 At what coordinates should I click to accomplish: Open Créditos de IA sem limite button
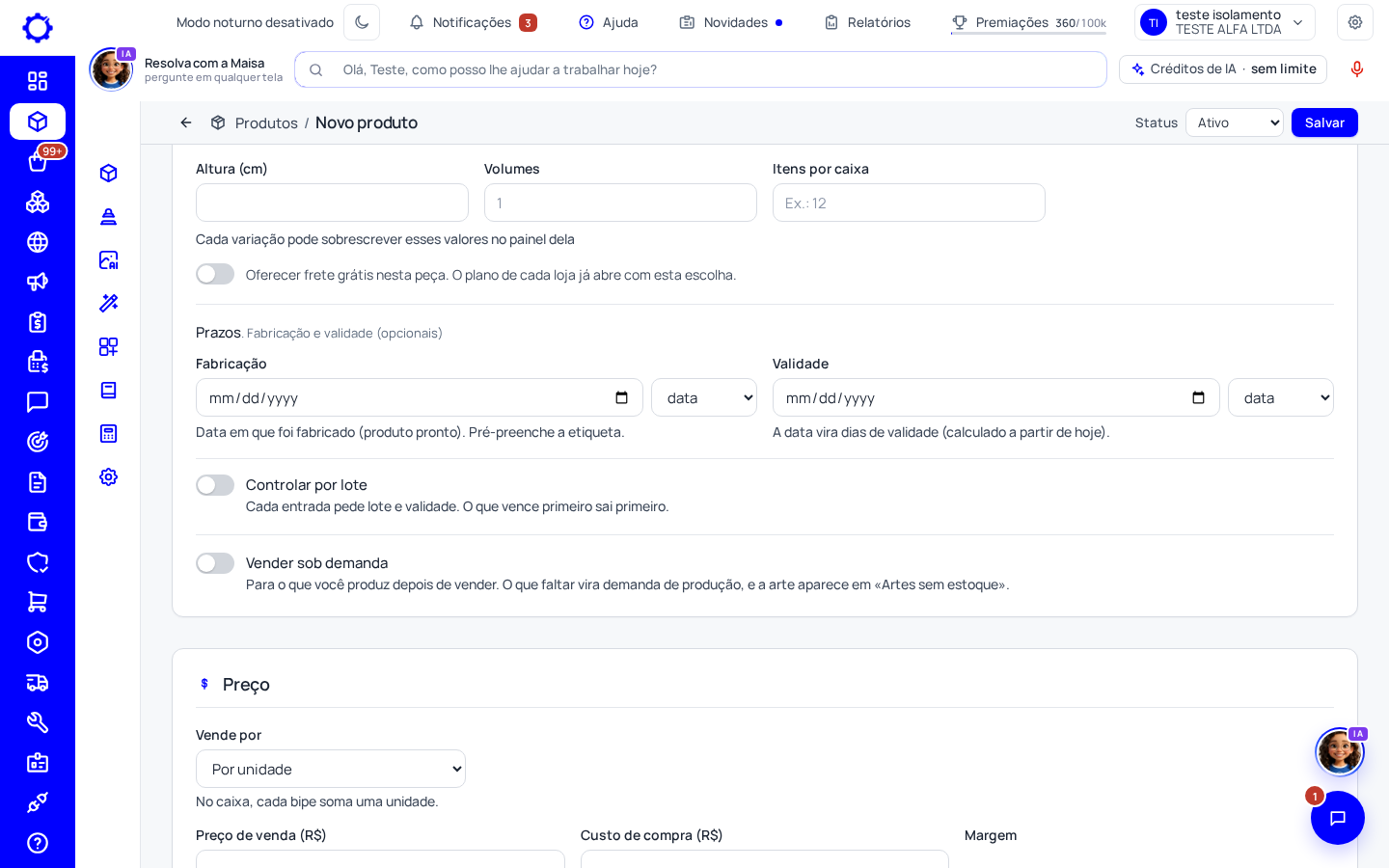click(x=1223, y=69)
